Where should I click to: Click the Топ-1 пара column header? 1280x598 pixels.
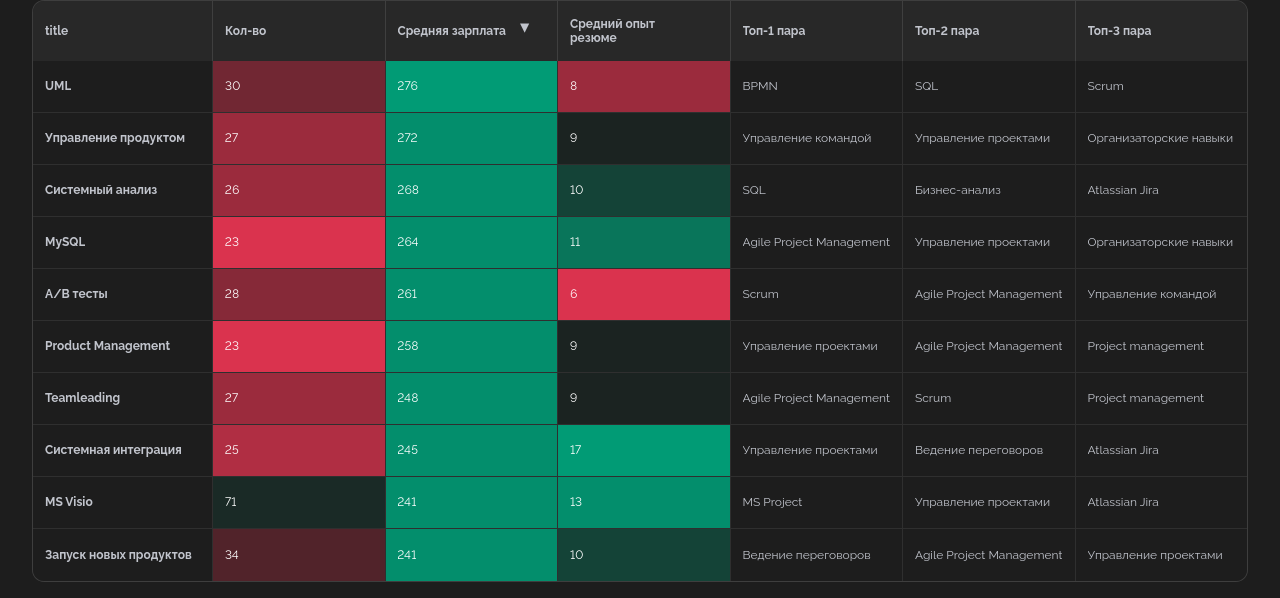tap(773, 31)
